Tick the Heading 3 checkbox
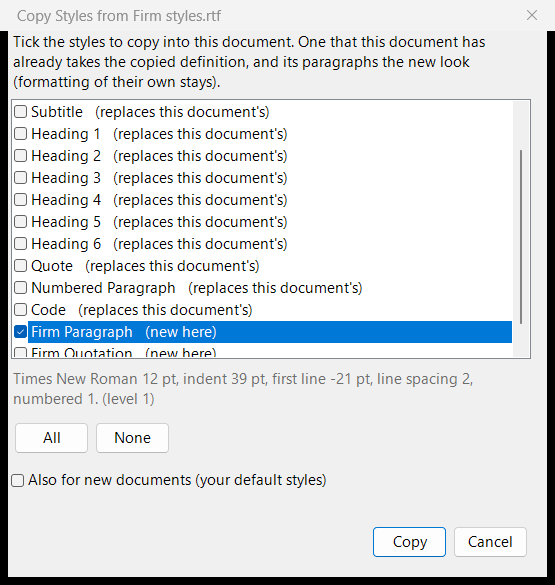Screen dimensions: 555x585 pos(21,178)
